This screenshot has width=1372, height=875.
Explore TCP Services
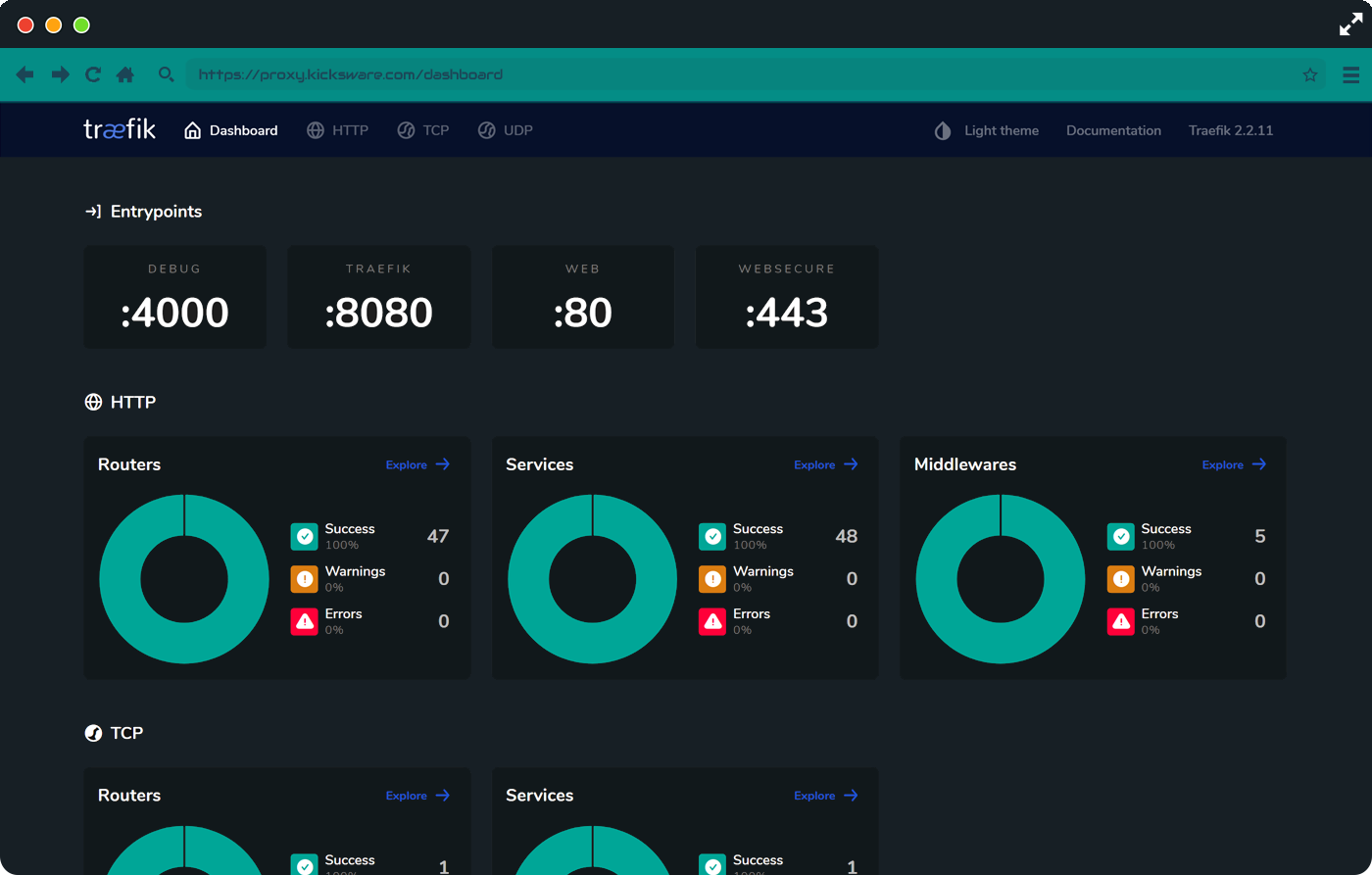coord(826,796)
